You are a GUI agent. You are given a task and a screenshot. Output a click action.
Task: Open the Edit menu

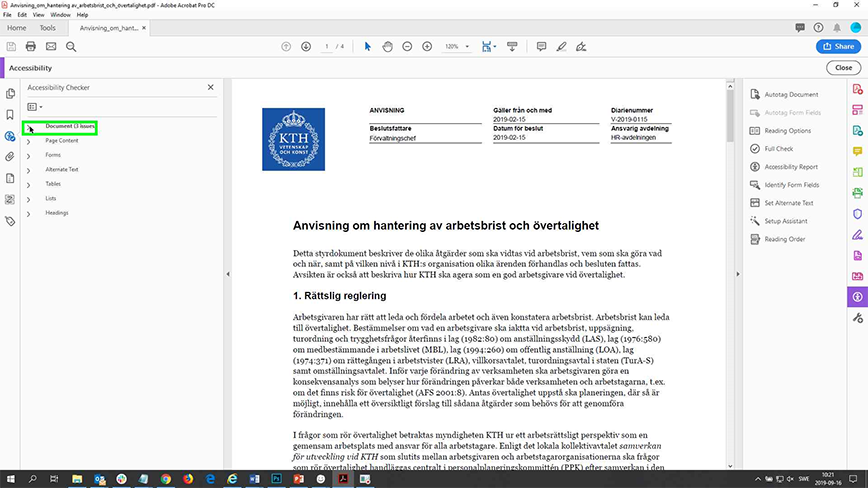coord(22,15)
